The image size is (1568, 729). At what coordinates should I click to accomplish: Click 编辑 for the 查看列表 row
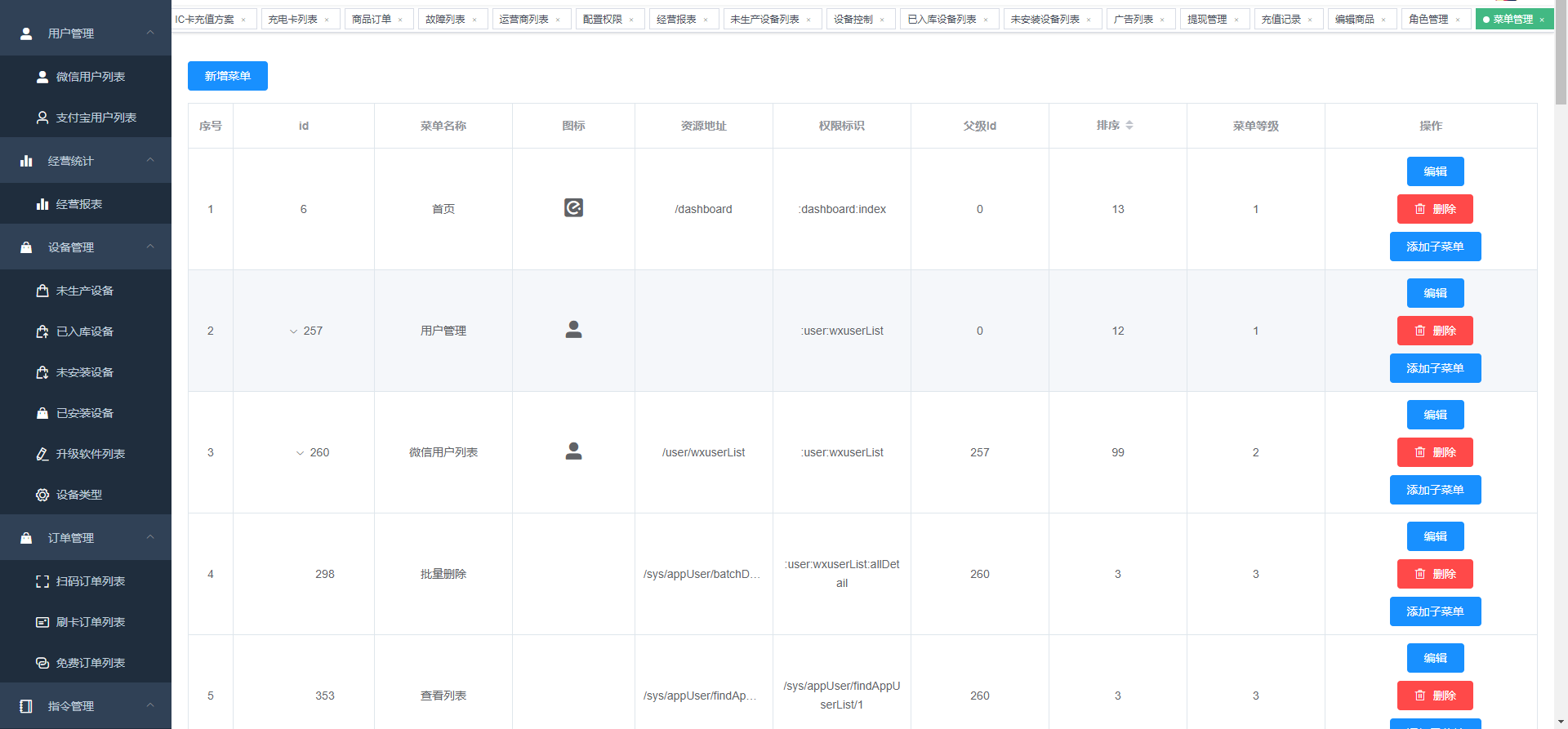(x=1435, y=658)
